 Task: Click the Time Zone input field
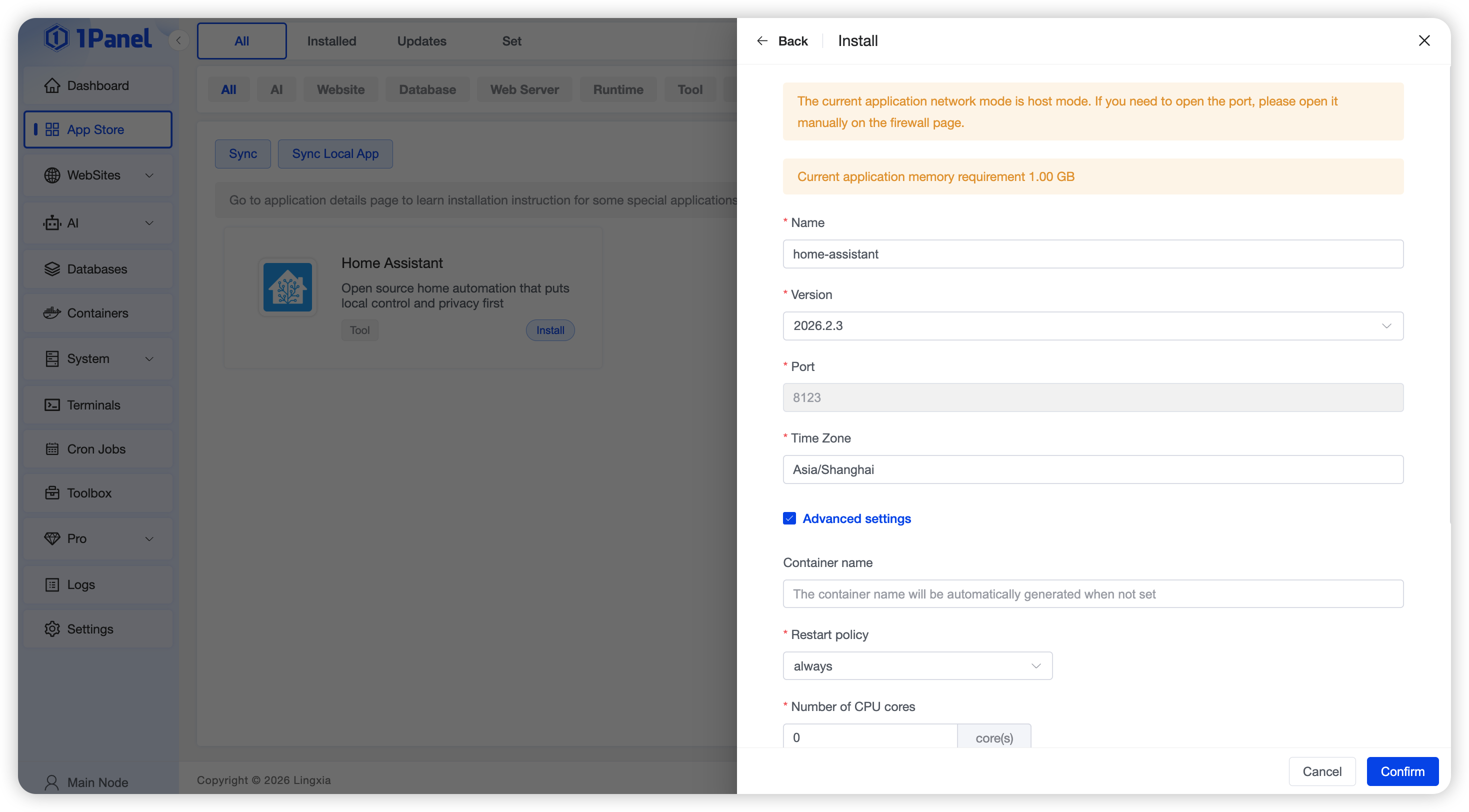coord(1092,469)
